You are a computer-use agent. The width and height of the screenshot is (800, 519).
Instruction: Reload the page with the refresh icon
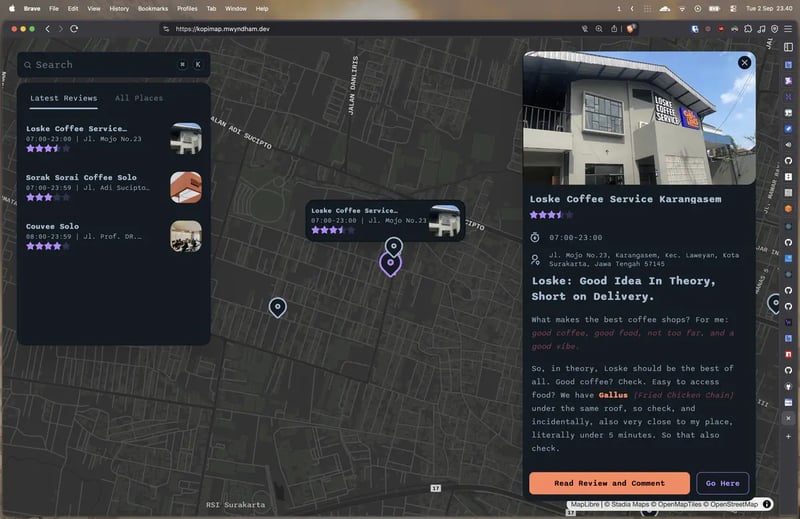coord(74,29)
